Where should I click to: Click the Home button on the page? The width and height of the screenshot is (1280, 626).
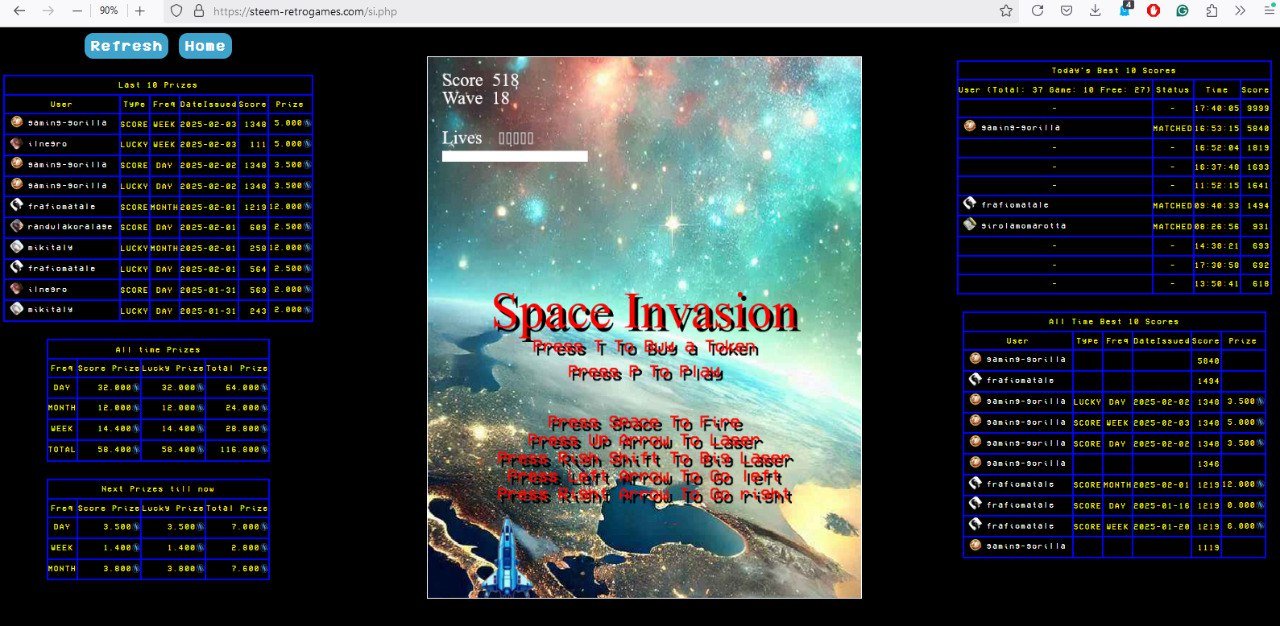(x=205, y=46)
